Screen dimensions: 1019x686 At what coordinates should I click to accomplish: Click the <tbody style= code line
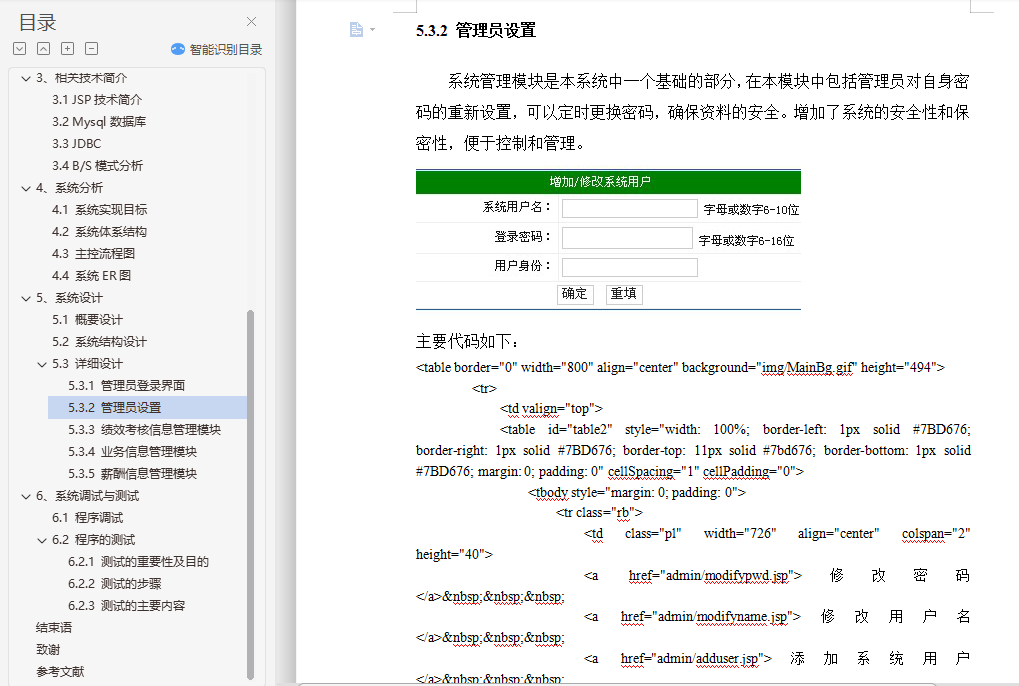[638, 492]
